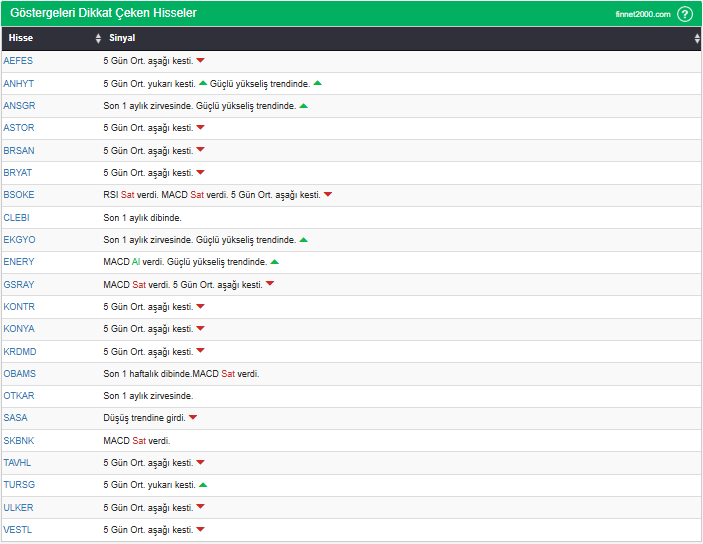
Task: Click red down arrow in BSOKE row
Action: click(328, 194)
